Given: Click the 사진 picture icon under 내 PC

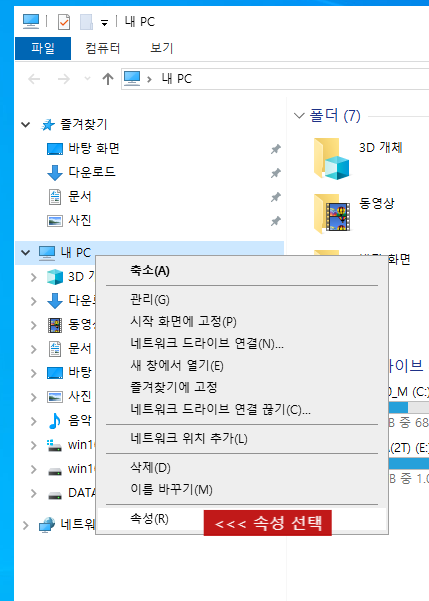Looking at the screenshot, I should 55,397.
